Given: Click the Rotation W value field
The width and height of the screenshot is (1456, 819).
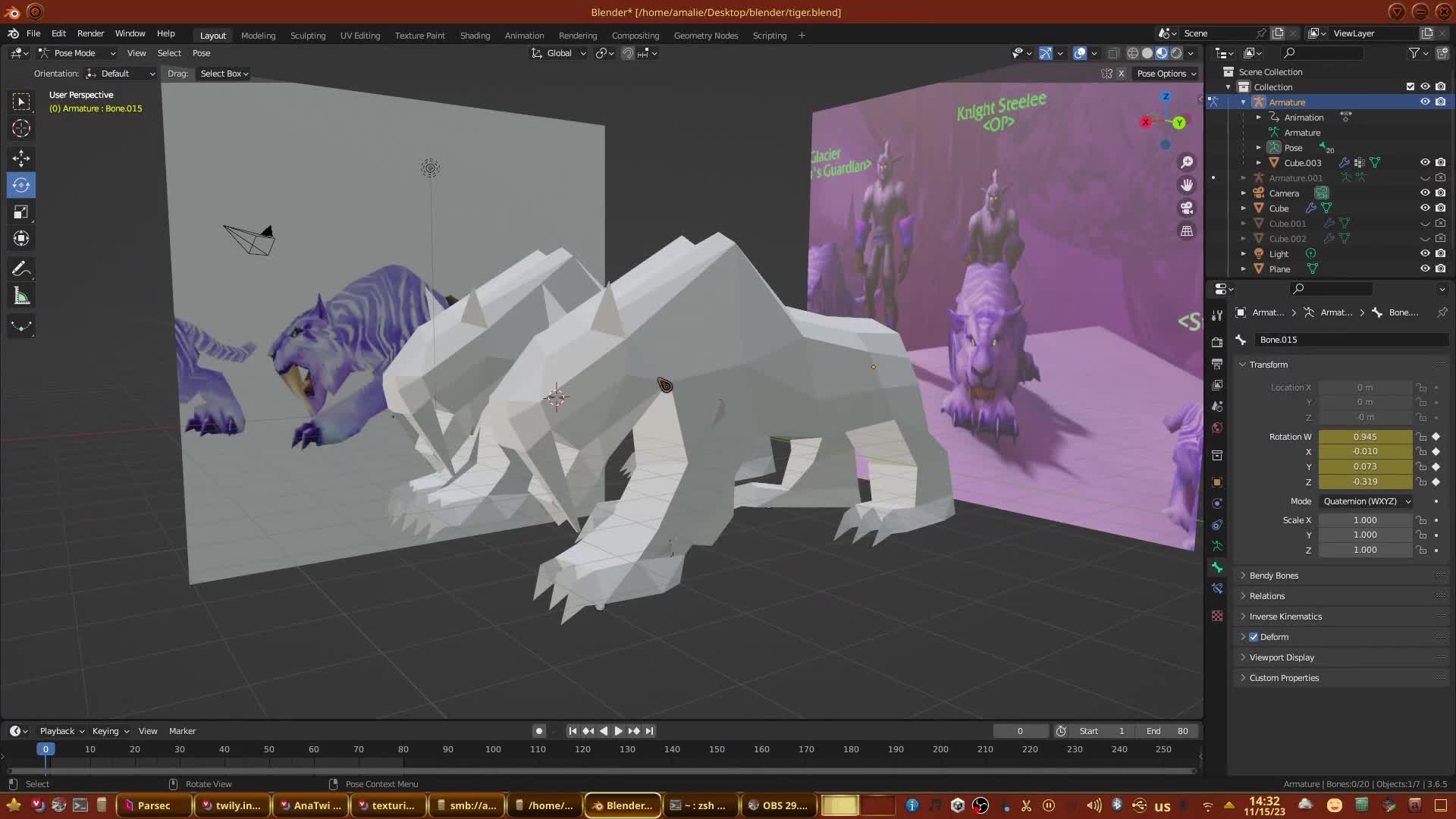Looking at the screenshot, I should (x=1364, y=437).
